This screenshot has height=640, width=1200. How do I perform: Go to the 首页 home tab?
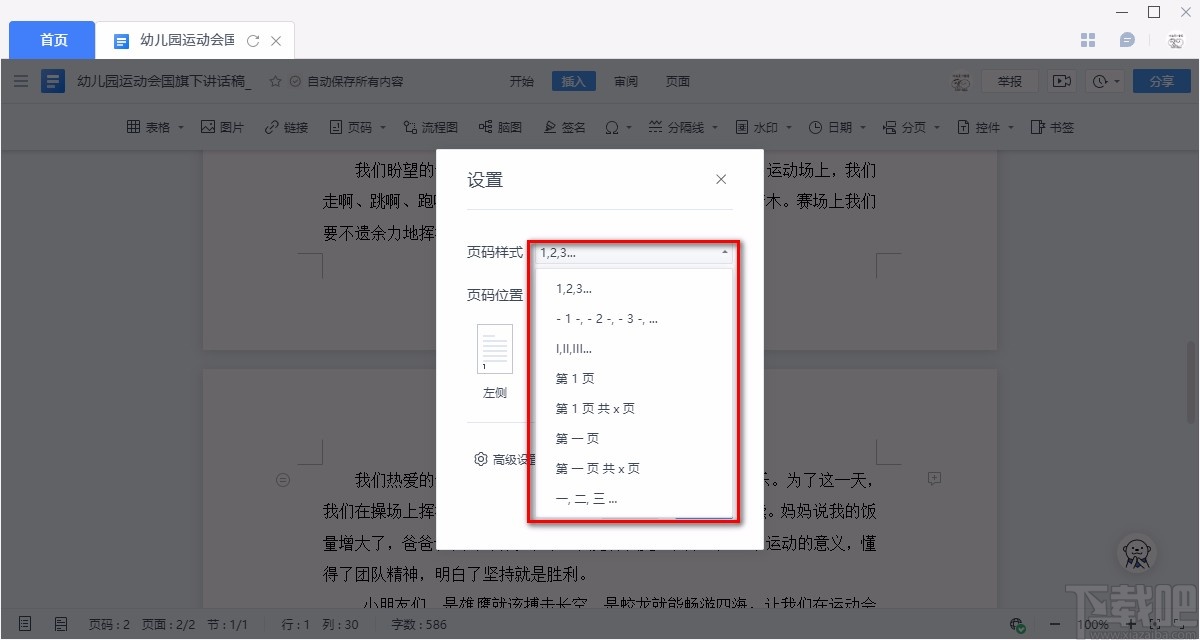click(51, 40)
